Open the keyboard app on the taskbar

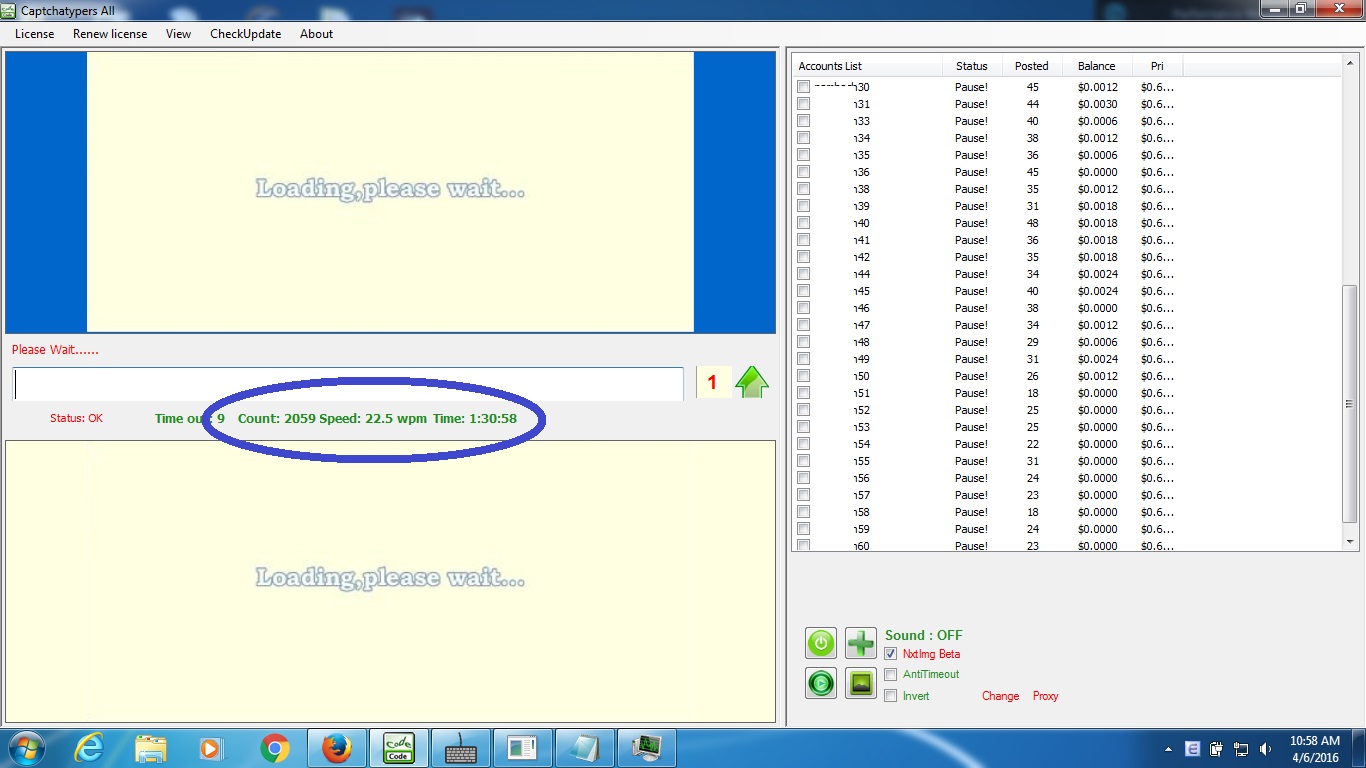(461, 748)
